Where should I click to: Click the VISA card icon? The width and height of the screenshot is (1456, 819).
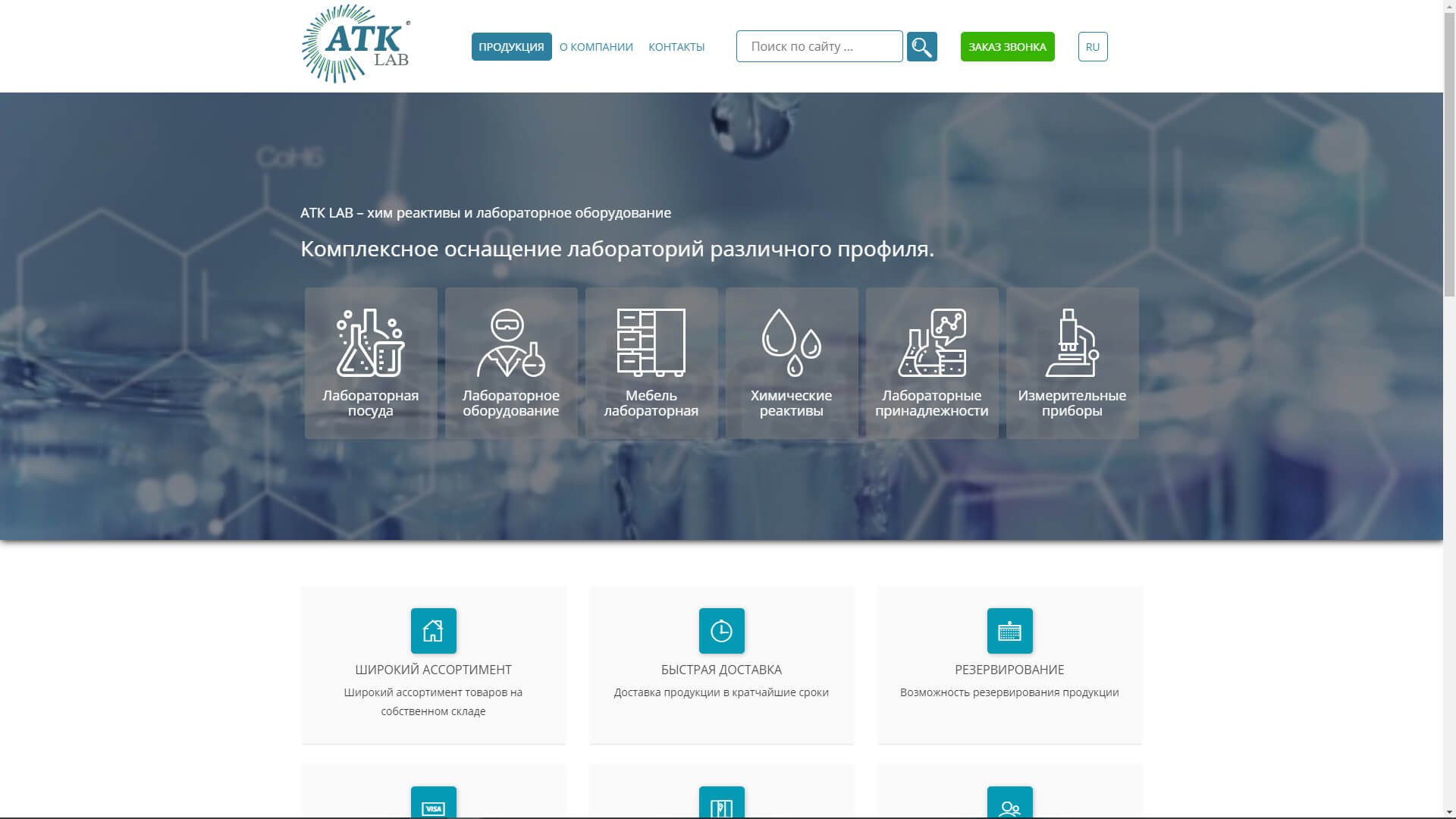click(x=434, y=802)
